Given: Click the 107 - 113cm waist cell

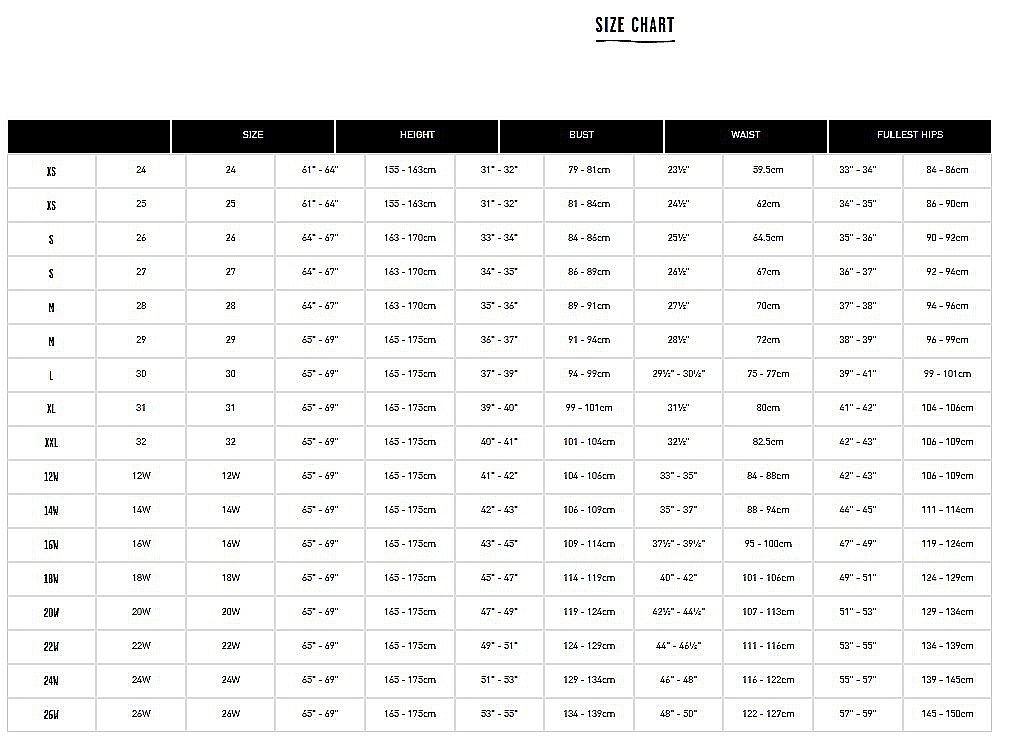Looking at the screenshot, I should click(768, 612).
